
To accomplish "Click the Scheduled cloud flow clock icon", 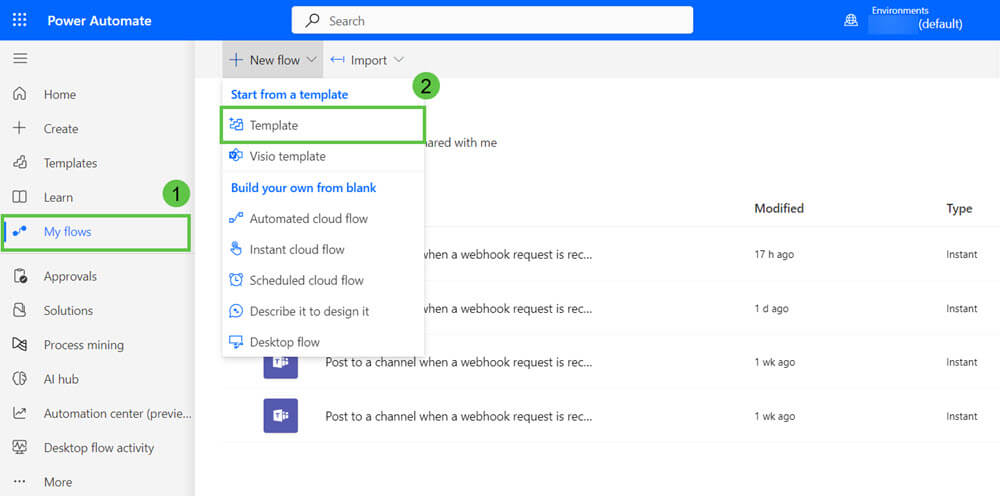I will tap(236, 280).
